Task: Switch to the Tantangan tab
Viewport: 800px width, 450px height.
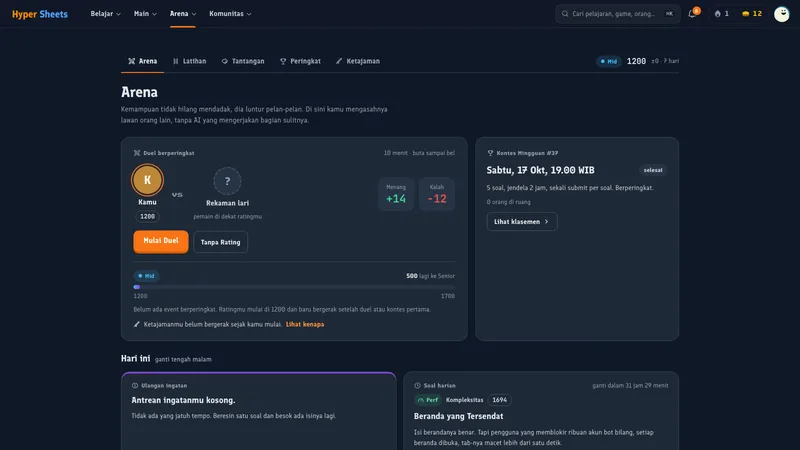Action: pos(243,61)
